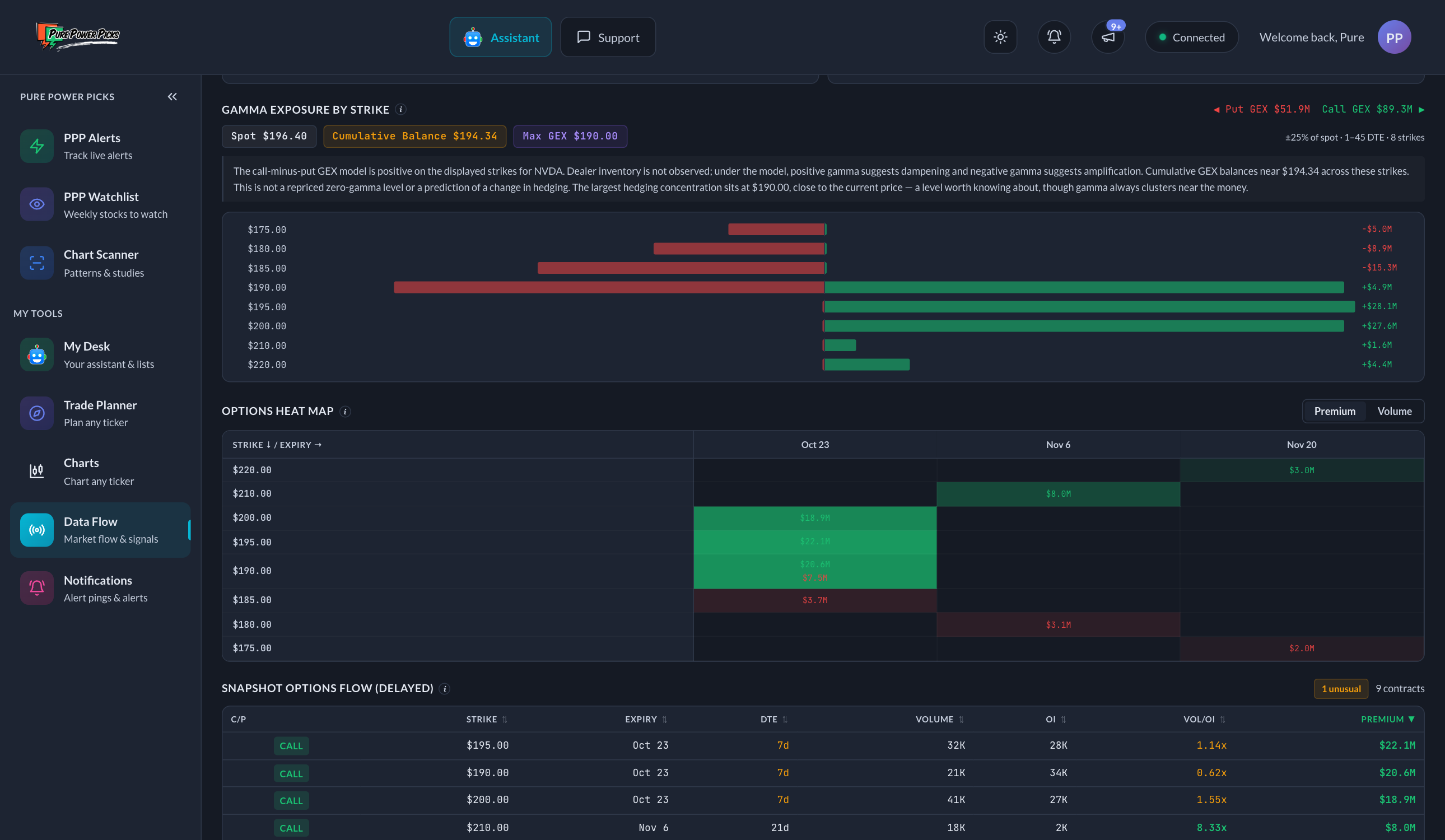Click Cumulative Balance $194.34 chip

(414, 137)
